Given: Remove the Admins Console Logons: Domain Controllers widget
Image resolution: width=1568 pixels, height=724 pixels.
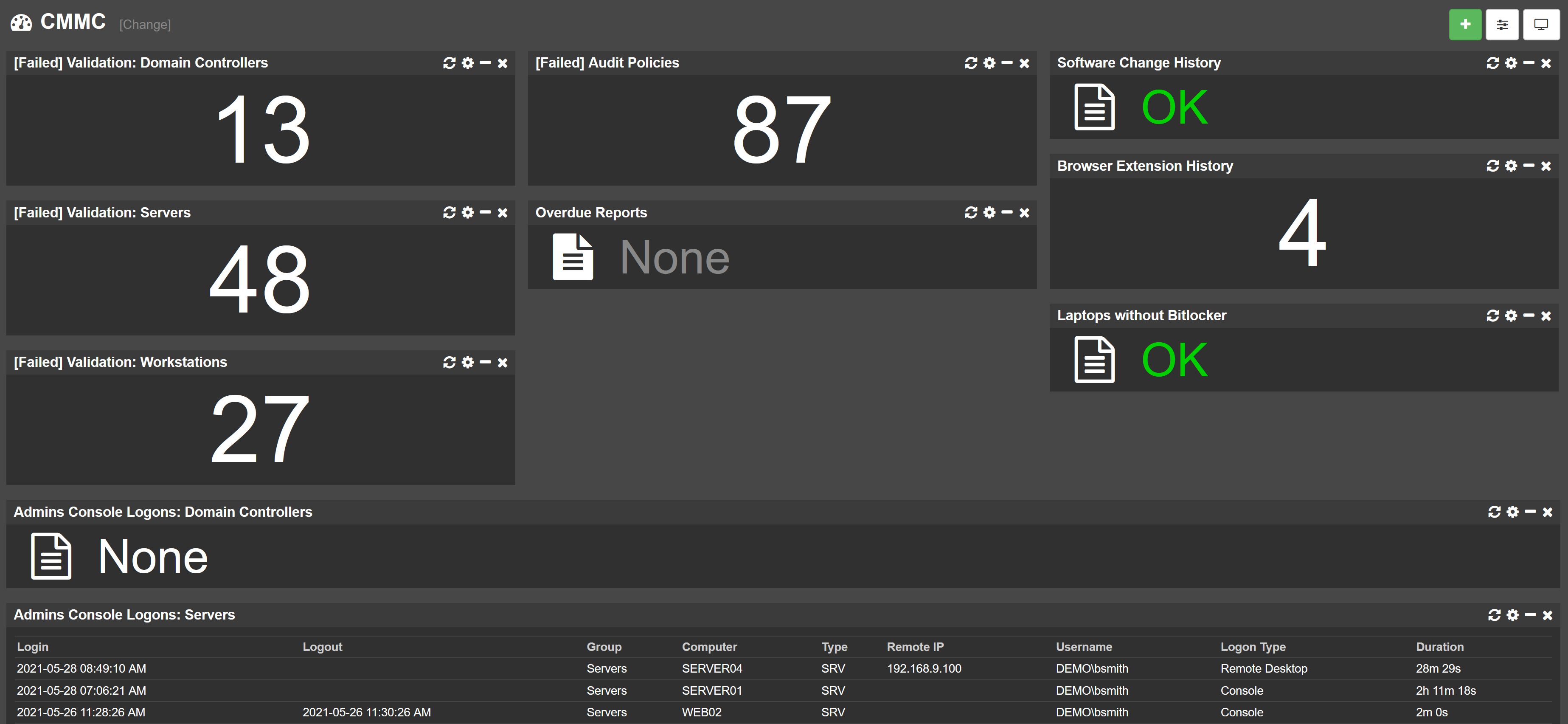Looking at the screenshot, I should pyautogui.click(x=1547, y=512).
